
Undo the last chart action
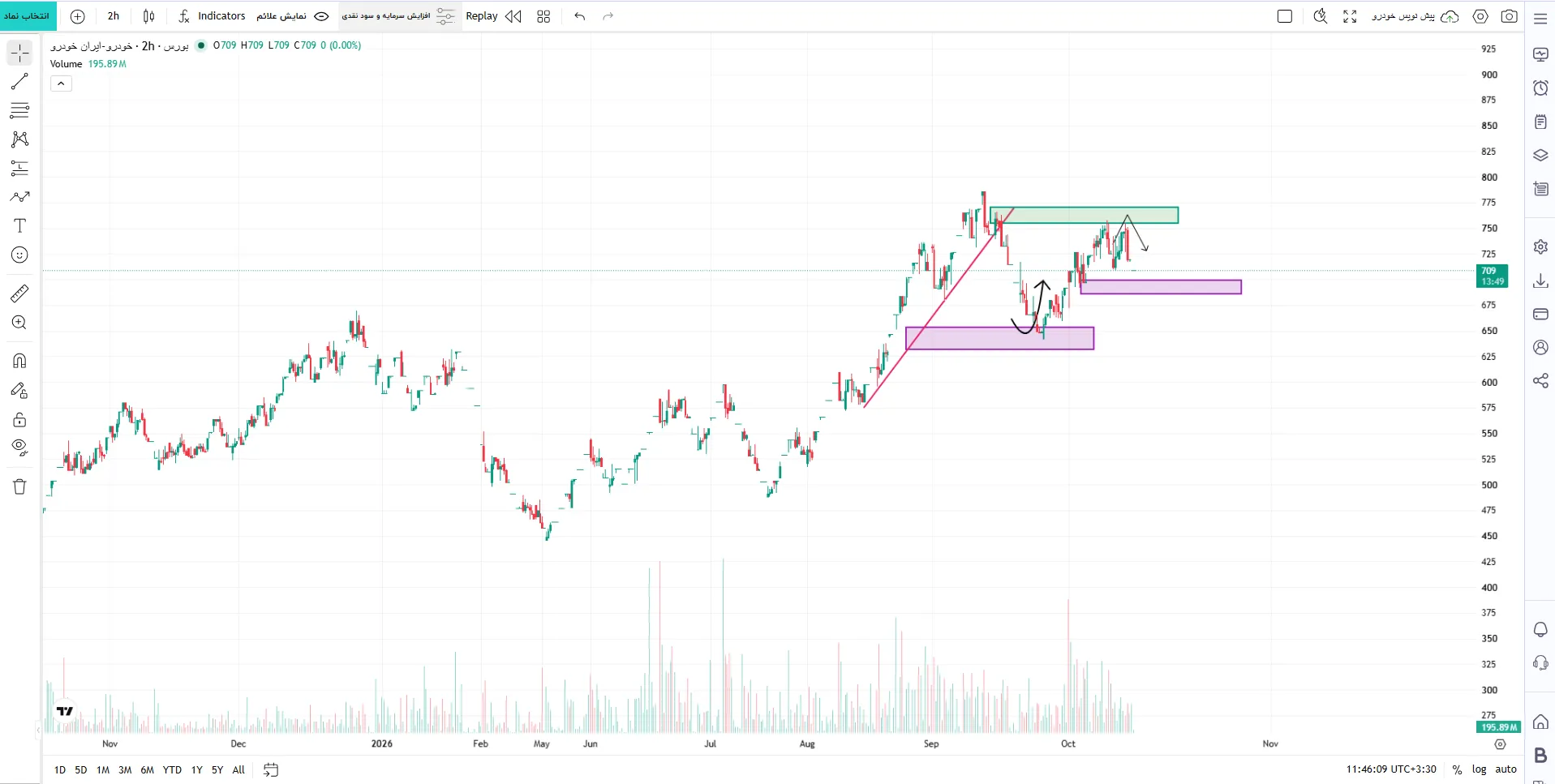click(x=579, y=16)
